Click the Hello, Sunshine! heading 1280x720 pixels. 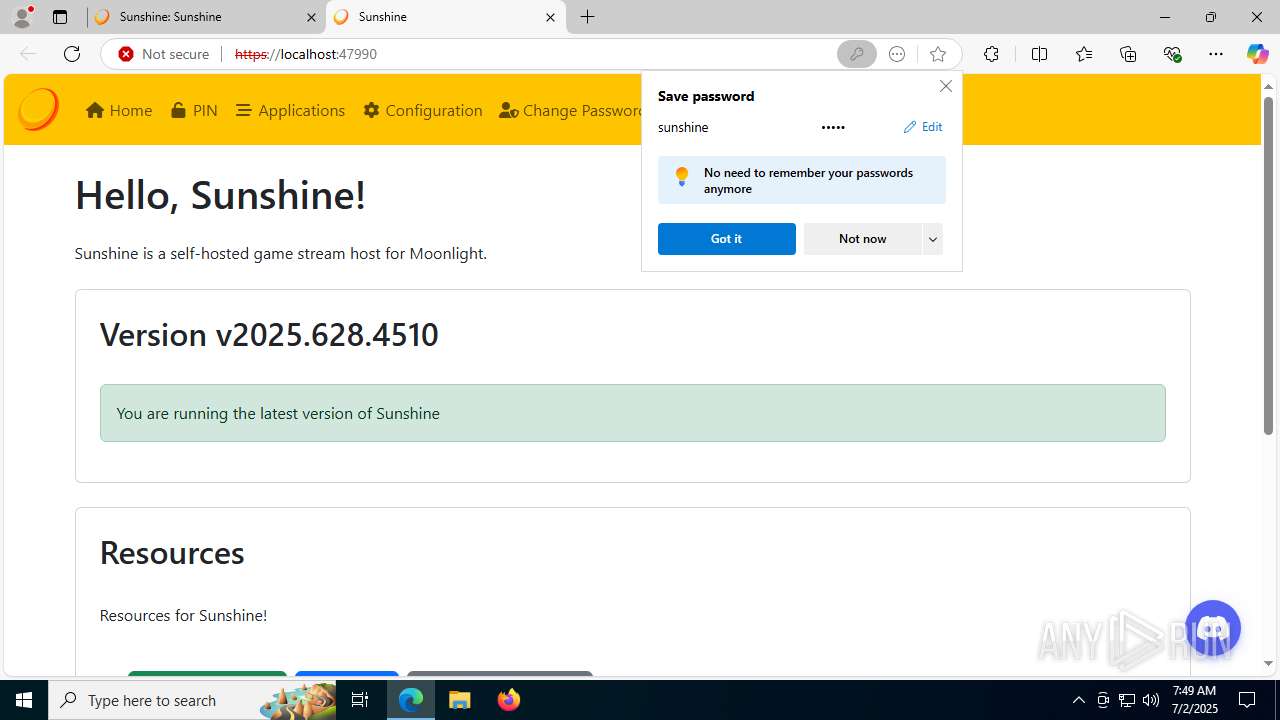[x=220, y=195]
